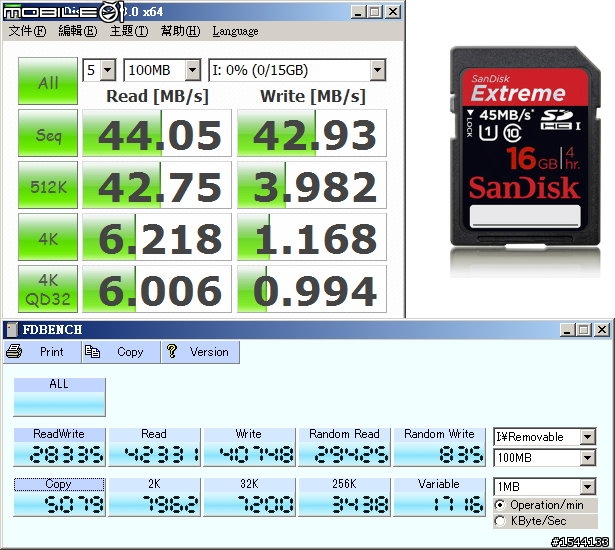Click the Copy pages icon in FDBENCH toolbar
Image resolution: width=615 pixels, height=550 pixels.
93,351
